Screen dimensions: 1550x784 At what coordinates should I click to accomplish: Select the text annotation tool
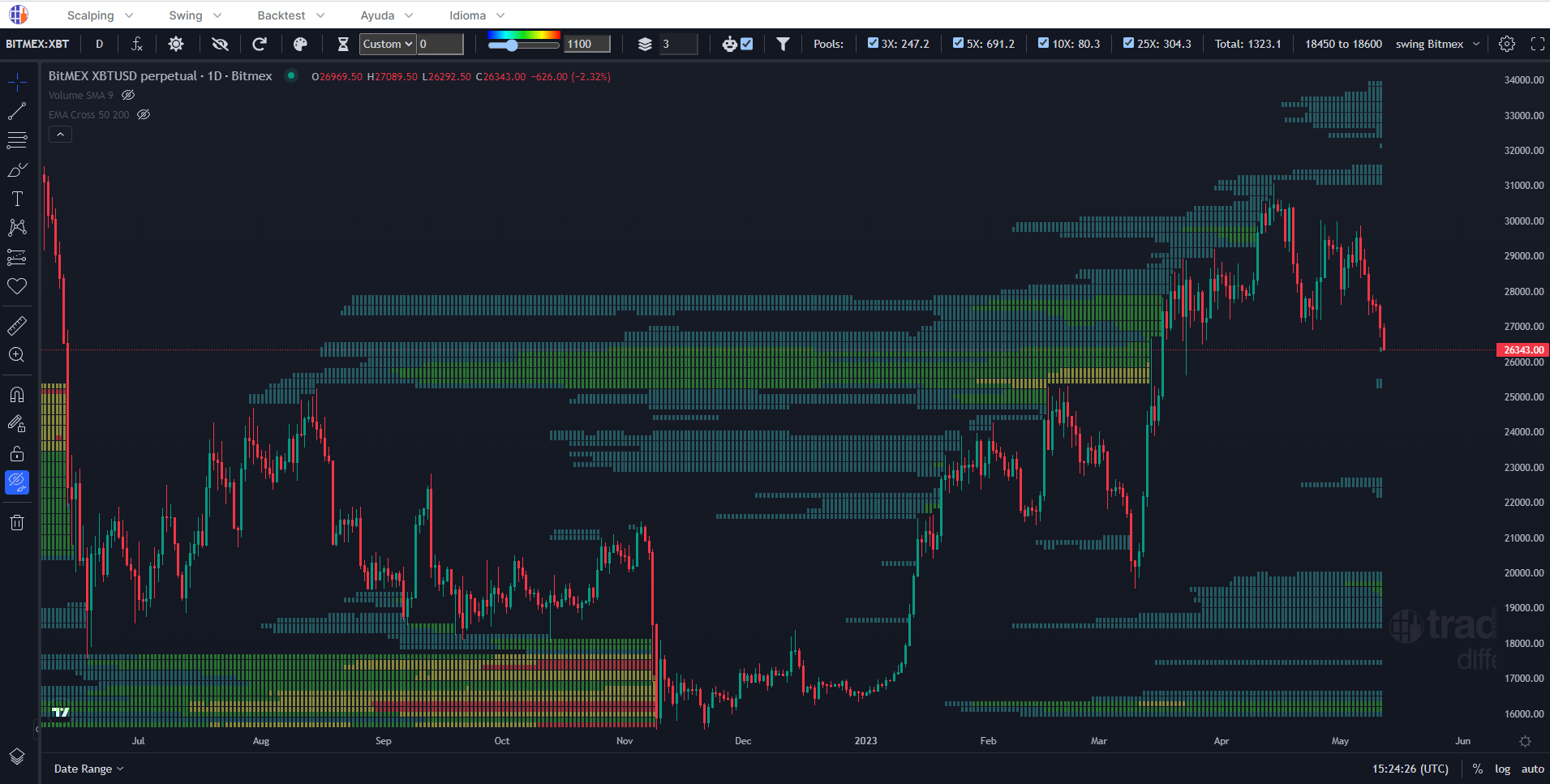click(17, 199)
